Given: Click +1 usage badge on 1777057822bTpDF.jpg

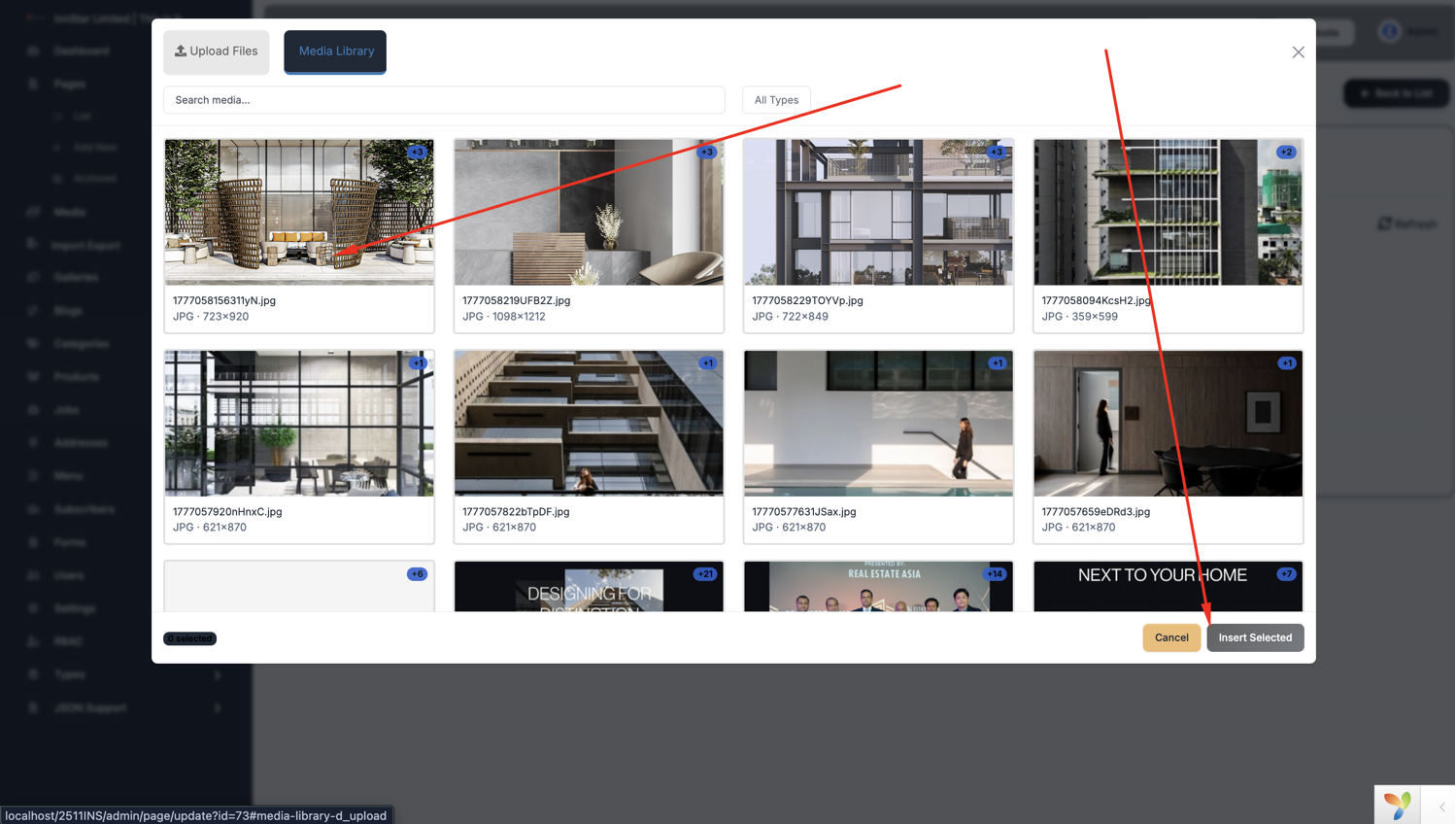Looking at the screenshot, I should pos(707,363).
